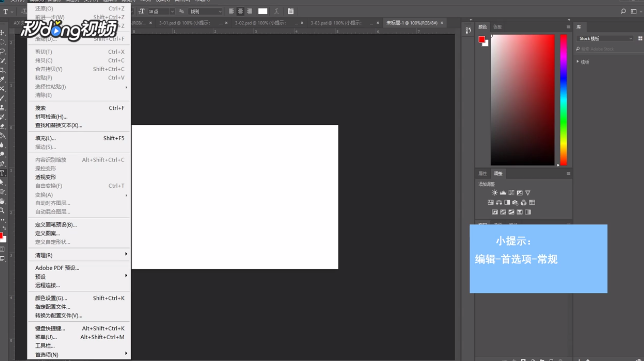Left-align text in the options bar
This screenshot has width=644, height=361.
point(231,11)
